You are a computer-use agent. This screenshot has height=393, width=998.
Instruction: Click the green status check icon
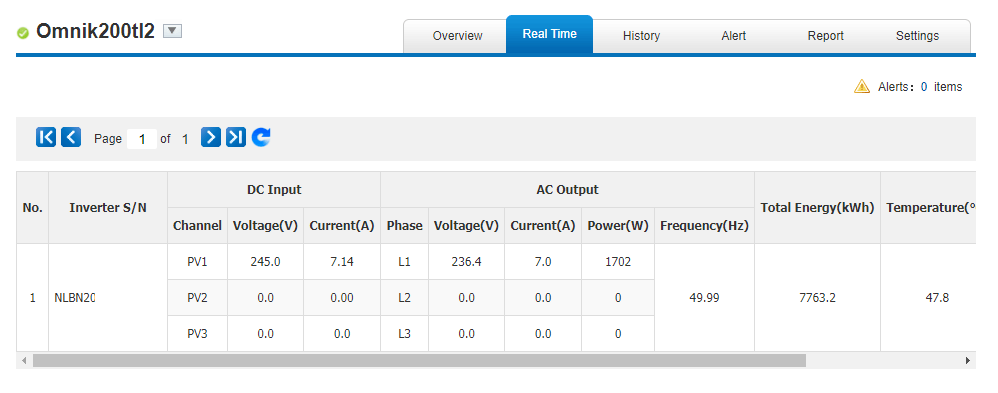(23, 32)
